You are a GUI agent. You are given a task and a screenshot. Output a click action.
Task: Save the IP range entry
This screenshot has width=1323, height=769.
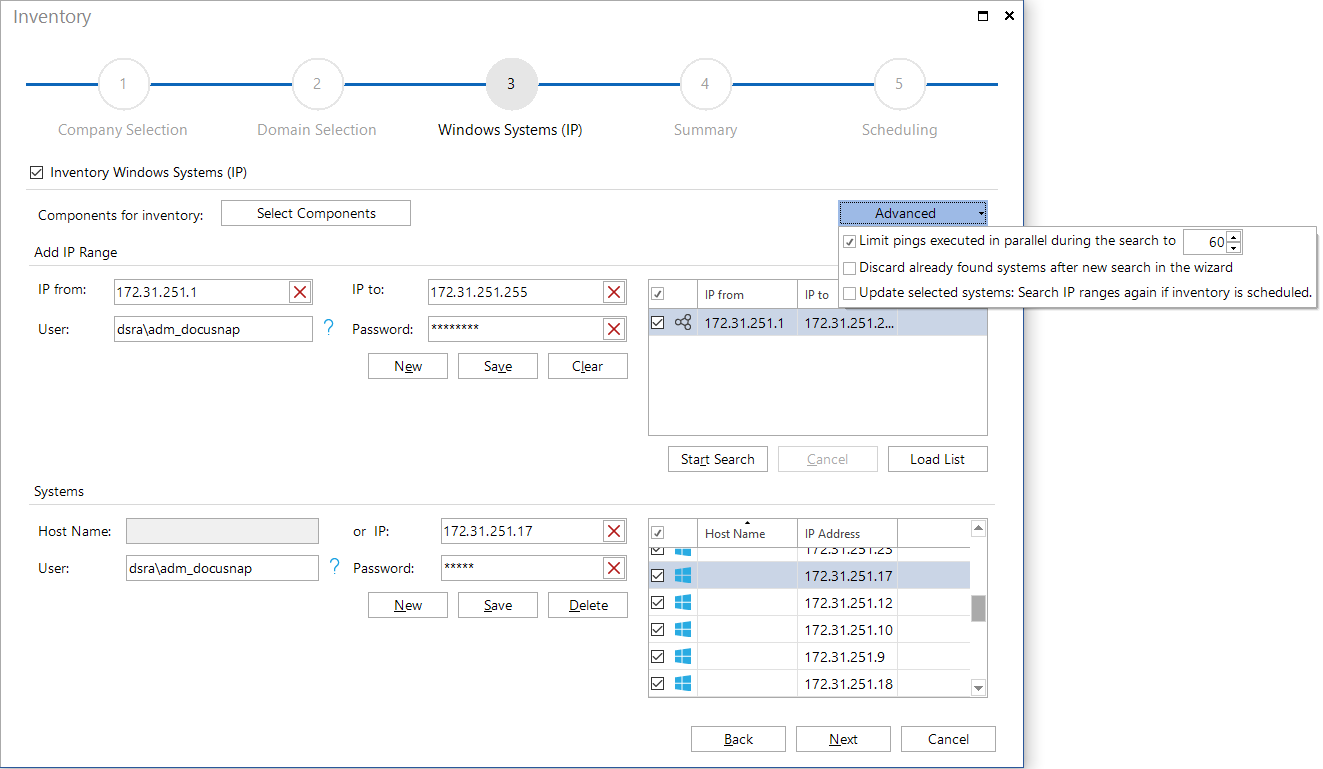(498, 366)
